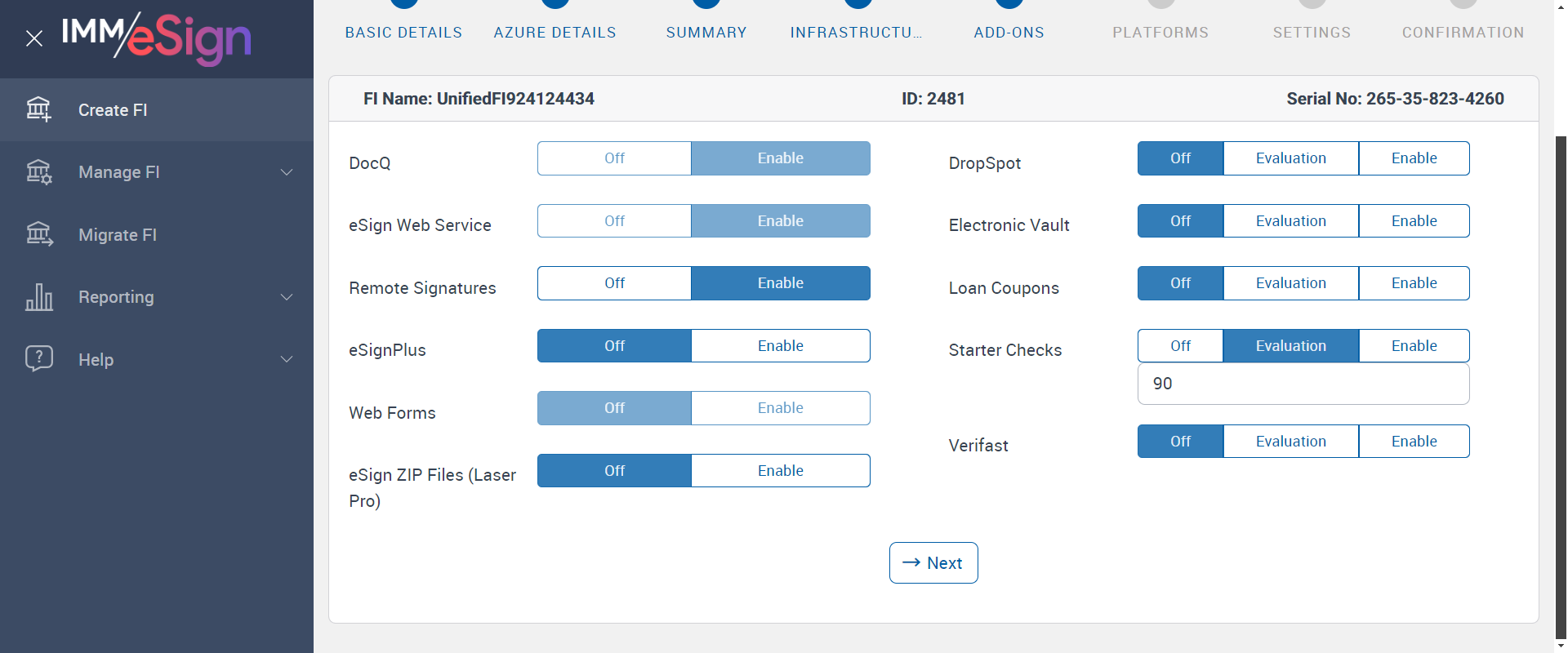Turn Remote Signatures Off
Viewport: 1568px width, 653px height.
(614, 283)
